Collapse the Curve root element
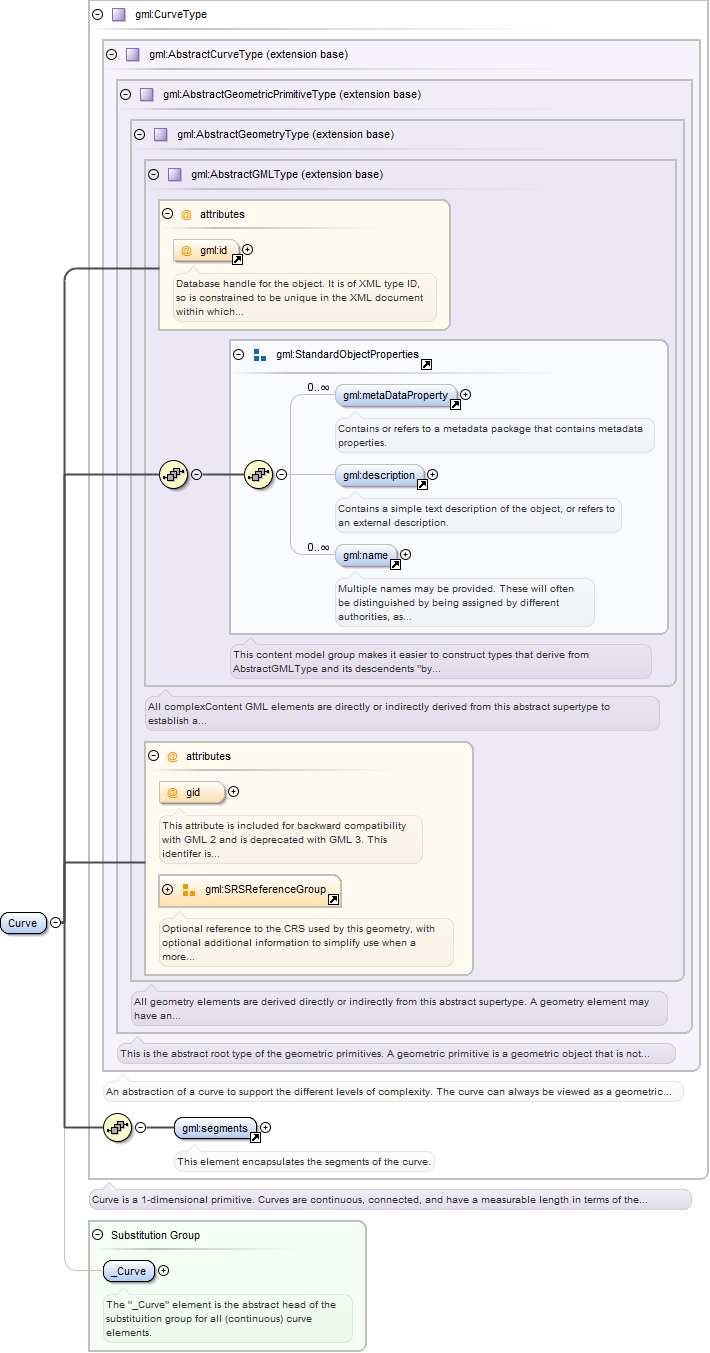Image resolution: width=710 pixels, height=1353 pixels. point(56,923)
